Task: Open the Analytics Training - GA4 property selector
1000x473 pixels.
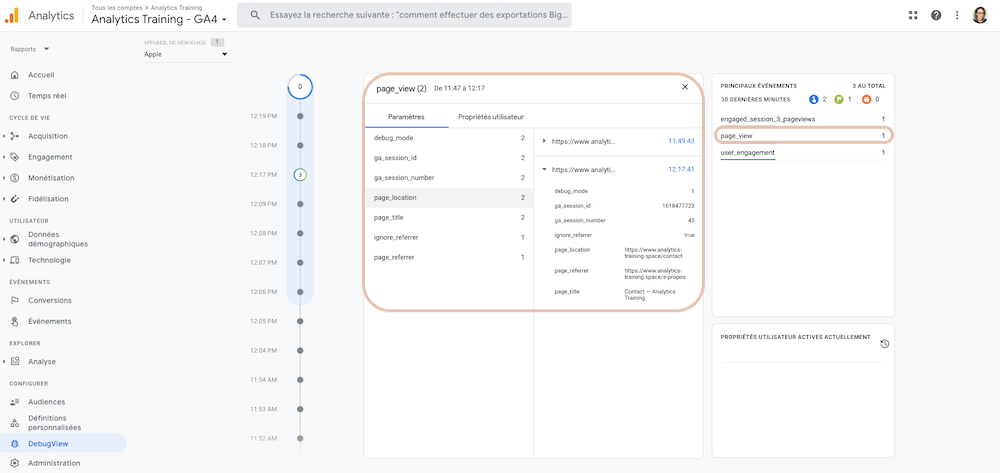Action: 159,19
